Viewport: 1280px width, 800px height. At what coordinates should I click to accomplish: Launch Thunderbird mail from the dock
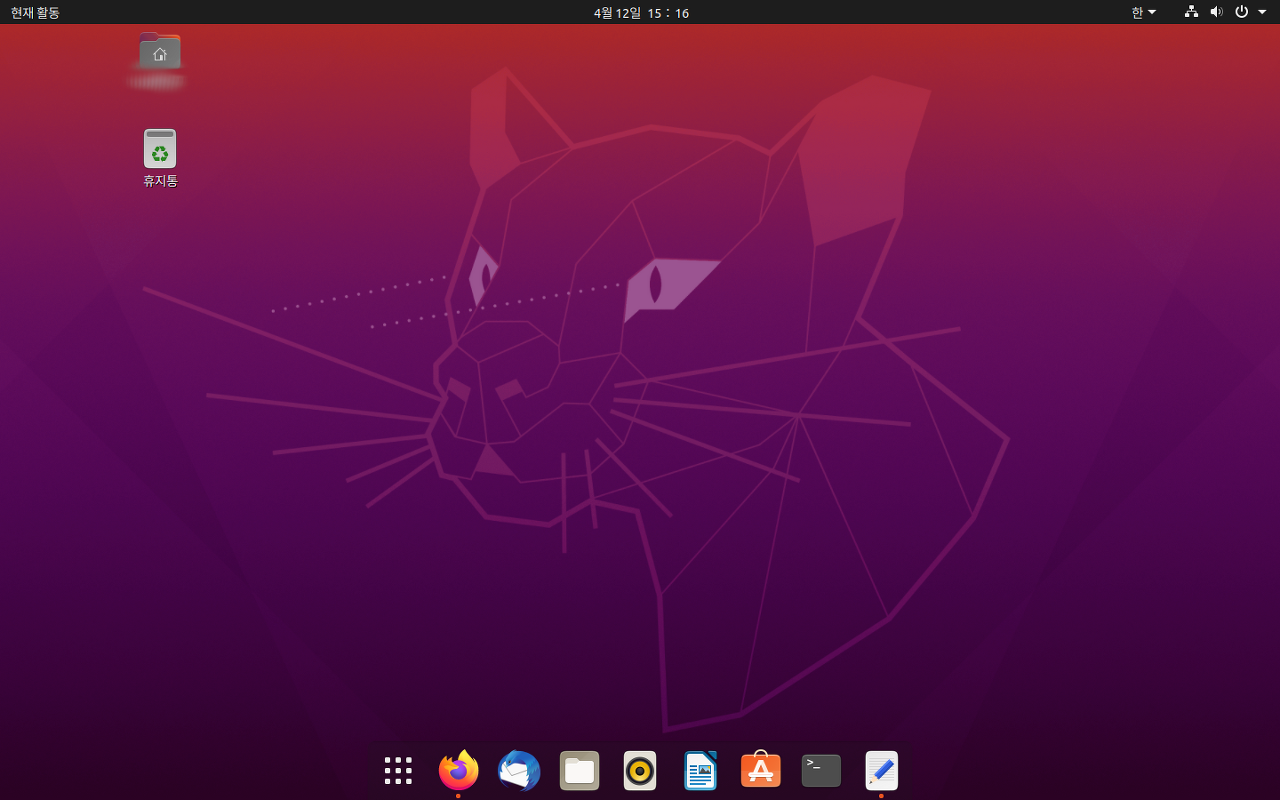[x=519, y=770]
